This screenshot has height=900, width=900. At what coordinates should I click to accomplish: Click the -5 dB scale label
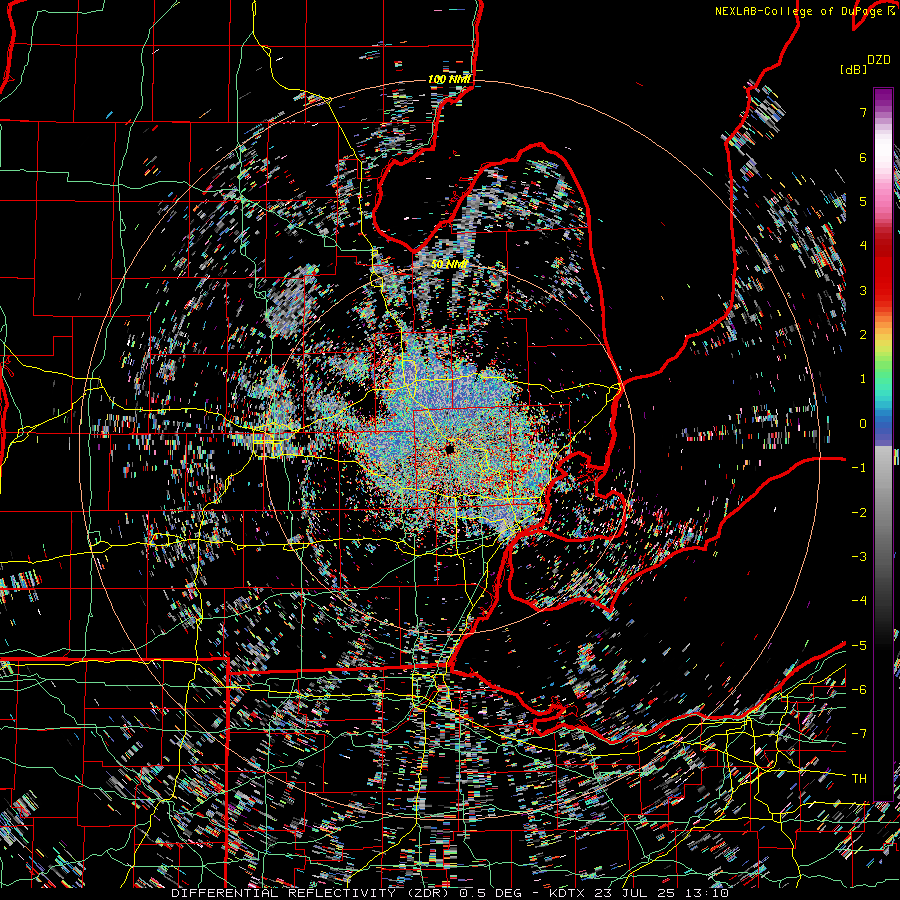(x=859, y=645)
